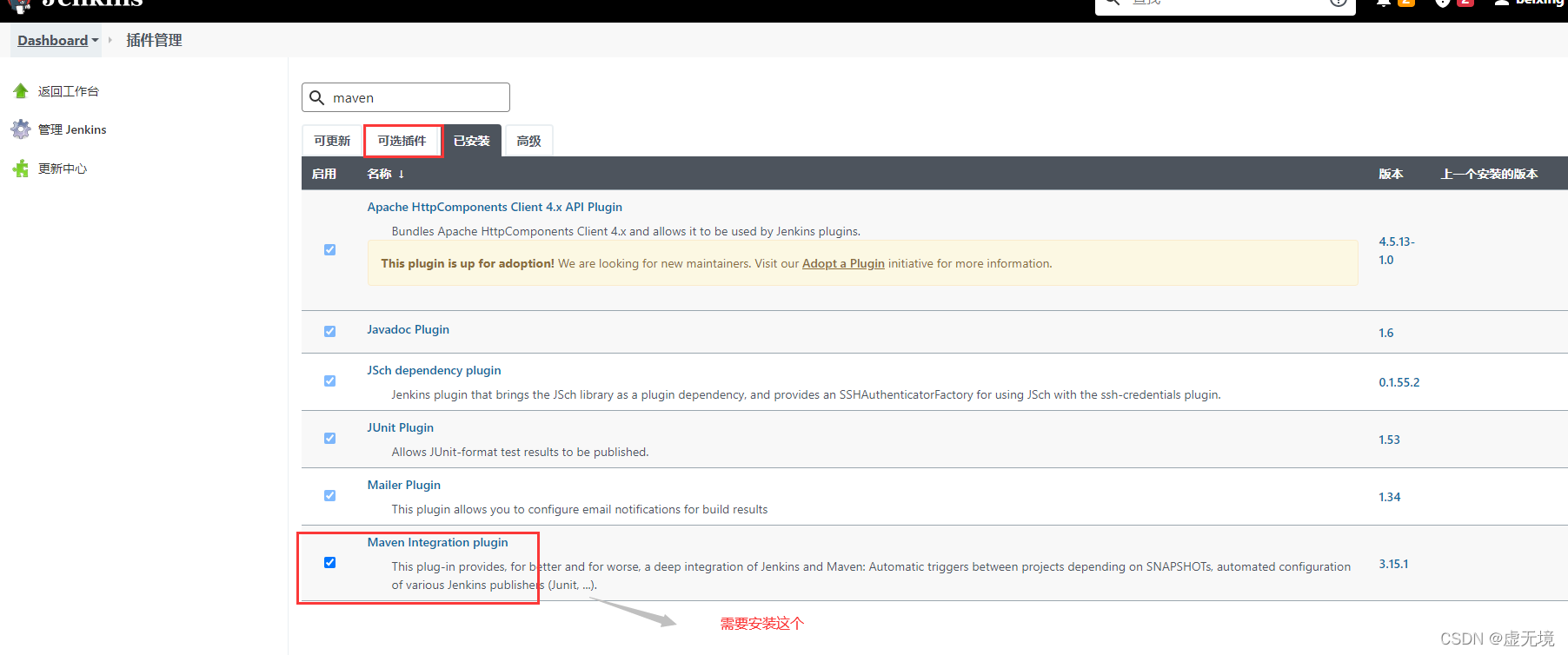Screen dimensions: 1568x655
Task: Switch to the 可更新 tab
Action: pos(332,141)
